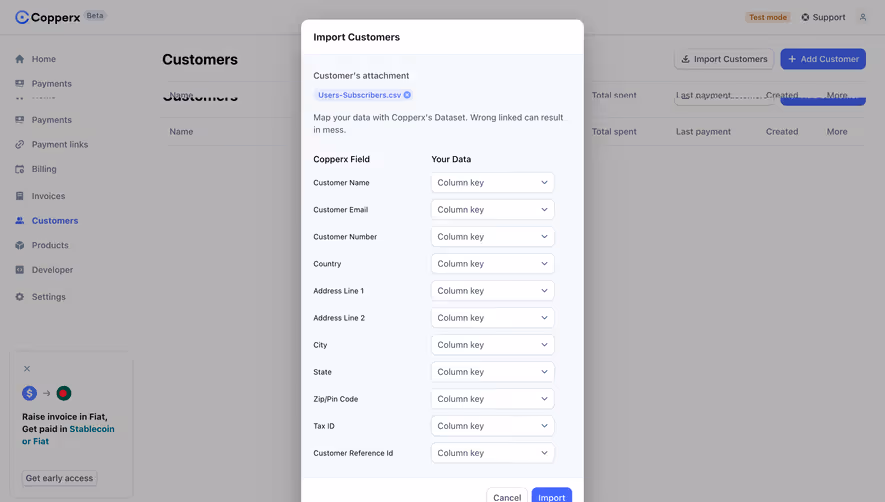Open City column key dropdown

pos(492,345)
